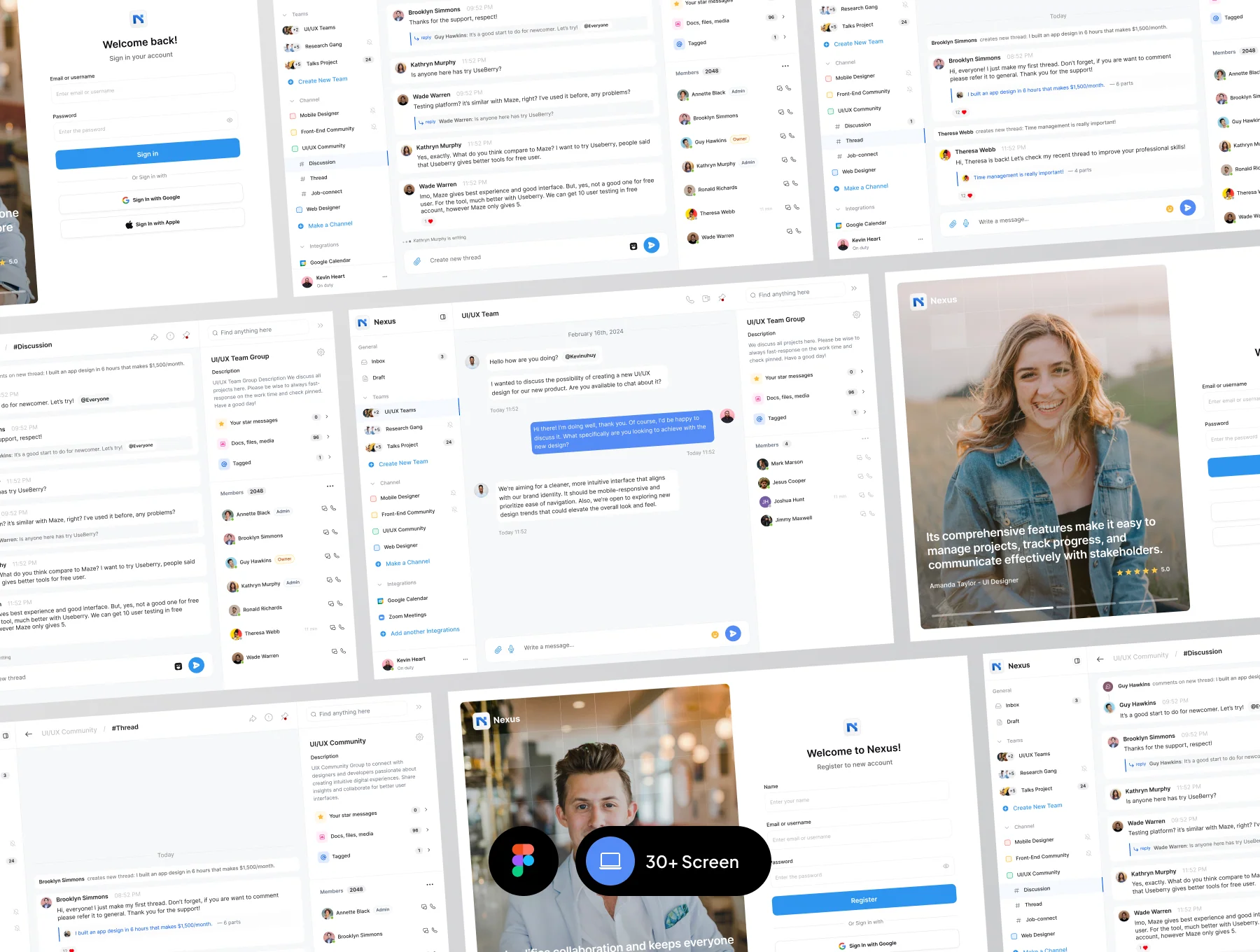Viewport: 1260px width, 952px height.
Task: Click the star icon next to Your star messages in UI/UX Team window
Action: click(756, 379)
